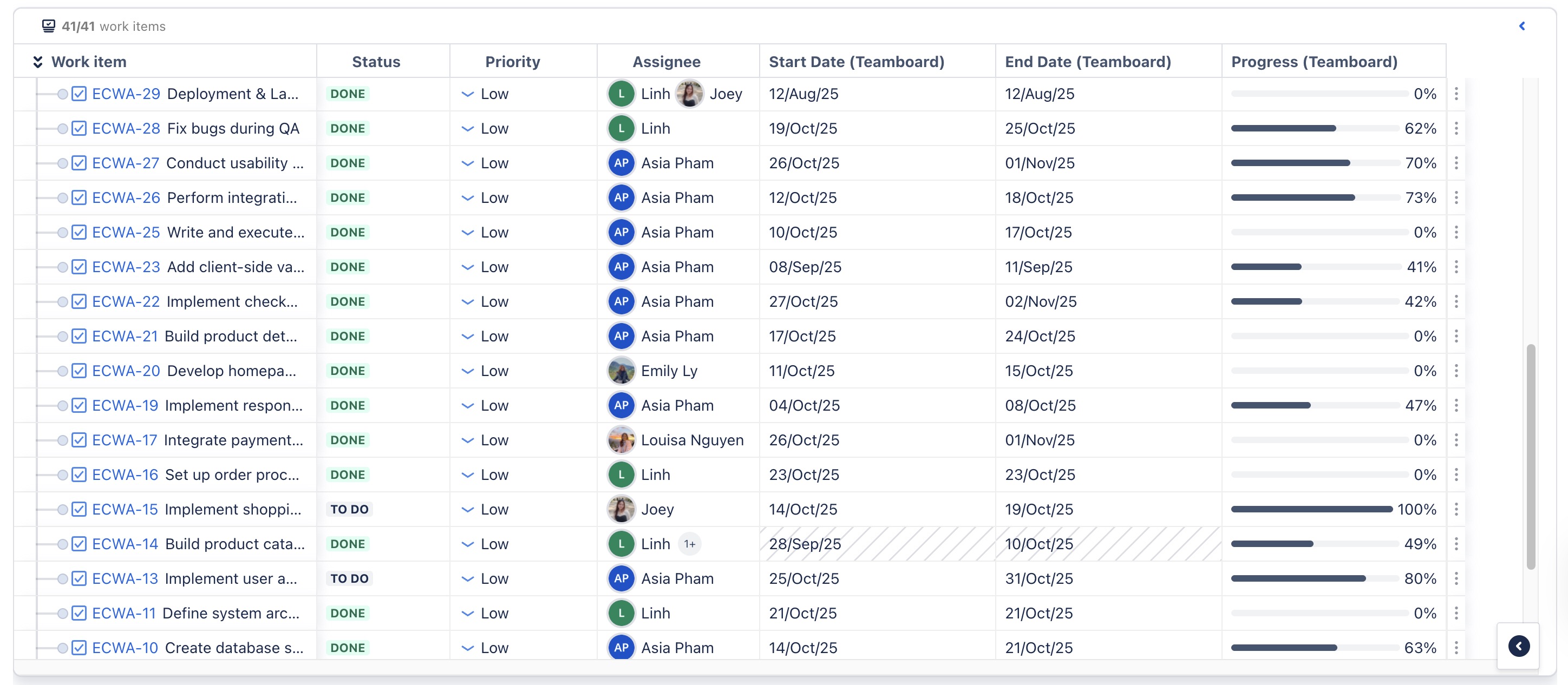Click Louisa Nguyen's avatar on ECWA-17
1568x685 pixels.
click(621, 440)
